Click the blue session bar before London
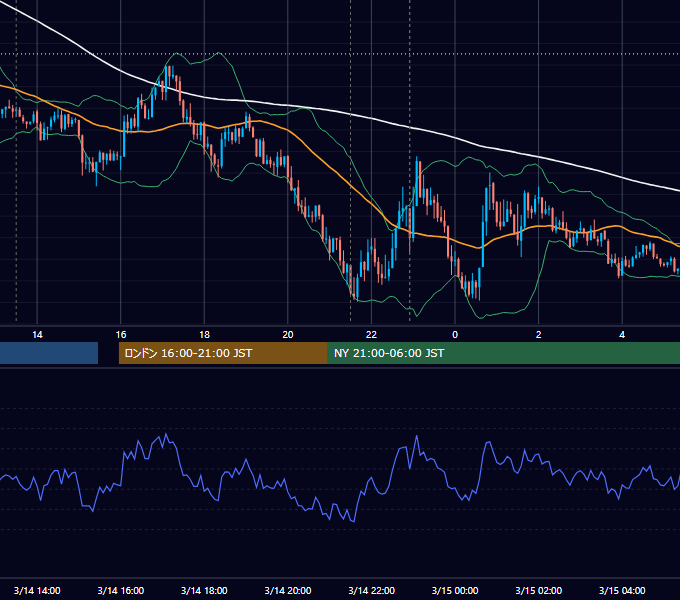The height and width of the screenshot is (600, 680). 49,353
